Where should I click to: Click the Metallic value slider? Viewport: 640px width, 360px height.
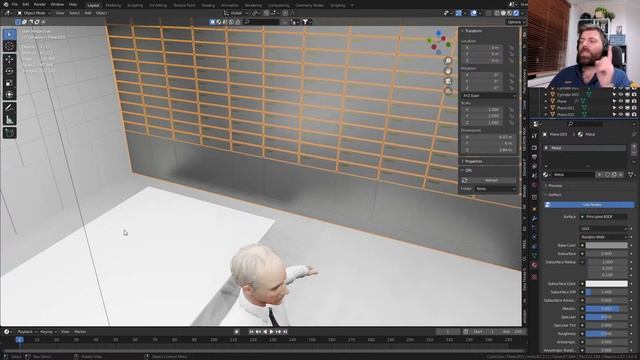[607, 309]
